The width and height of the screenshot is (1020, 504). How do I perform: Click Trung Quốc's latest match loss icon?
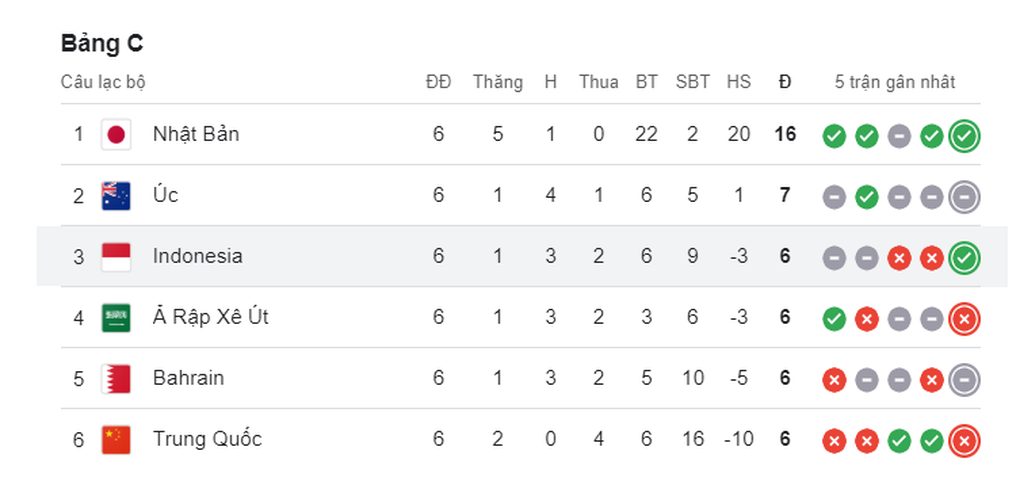click(x=964, y=442)
